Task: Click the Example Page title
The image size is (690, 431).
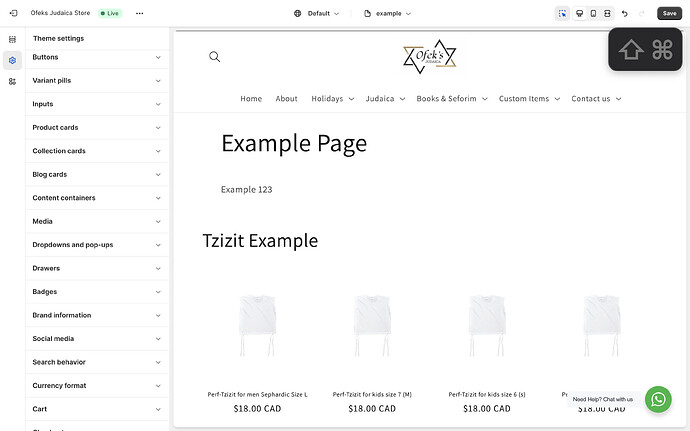Action: coord(294,144)
